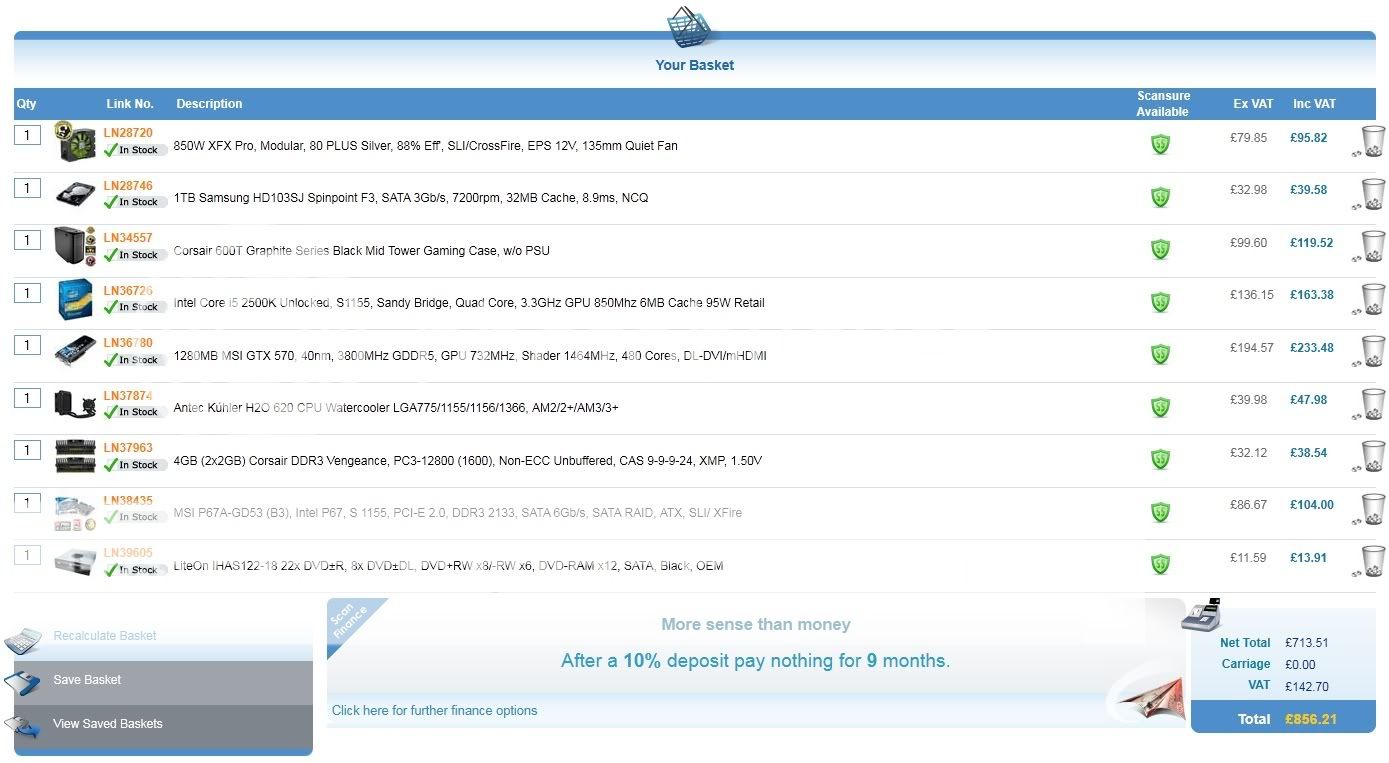This screenshot has width=1389, height=763.
Task: Click Scansure shield for MSI GTX 570
Action: [1160, 354]
